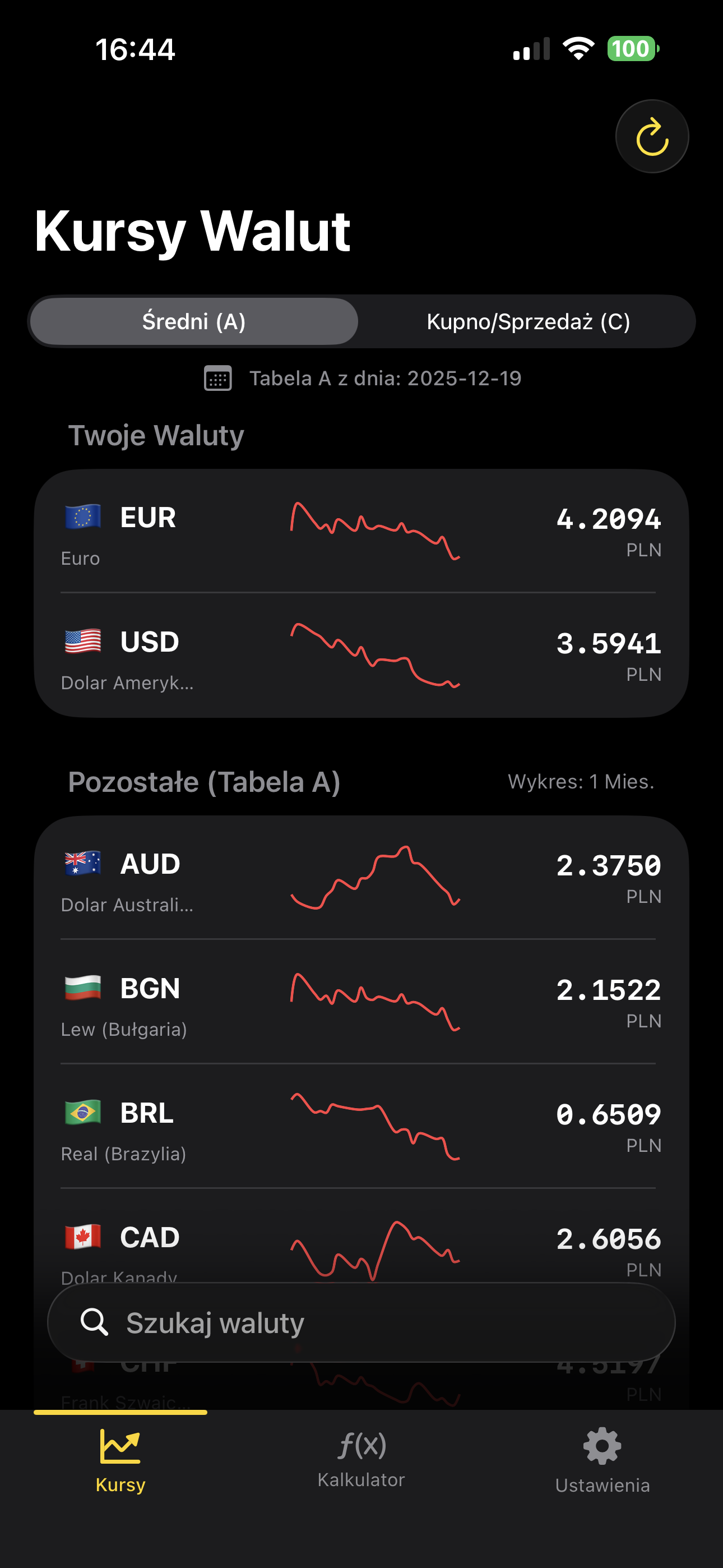Click the United States flag icon
Viewport: 723px width, 1568px height.
click(x=83, y=641)
